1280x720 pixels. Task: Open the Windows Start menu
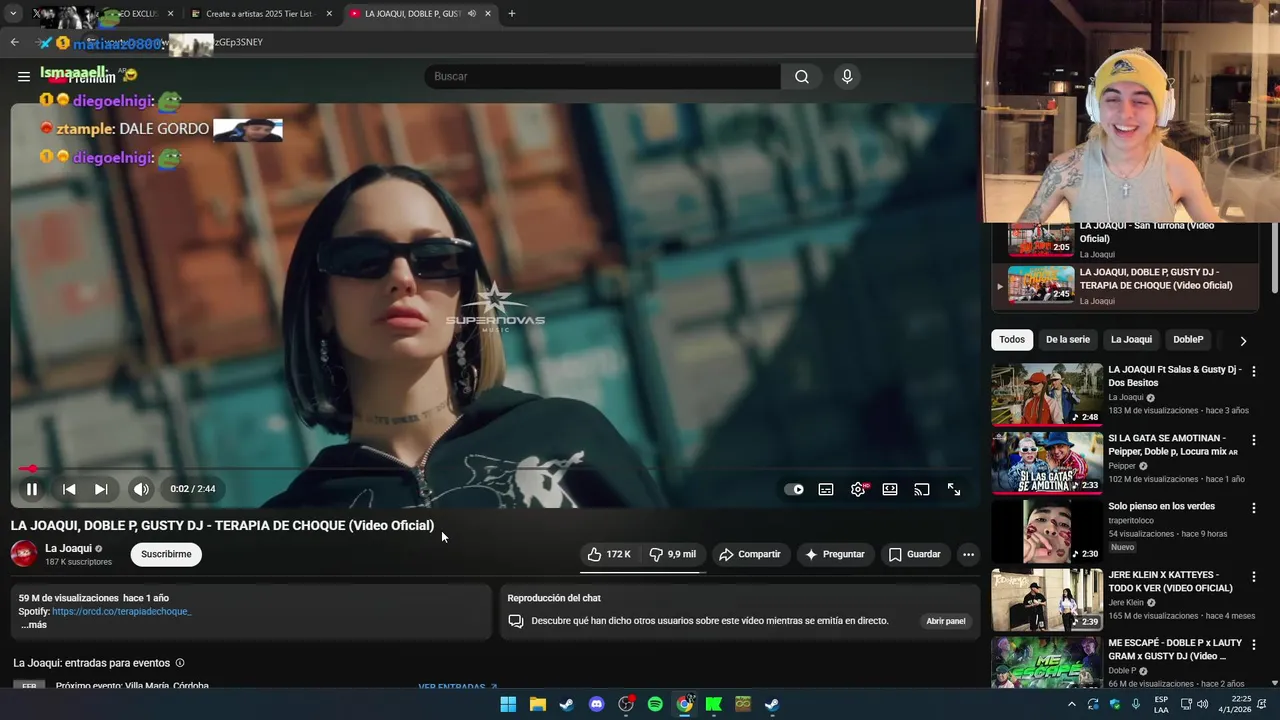(x=508, y=704)
